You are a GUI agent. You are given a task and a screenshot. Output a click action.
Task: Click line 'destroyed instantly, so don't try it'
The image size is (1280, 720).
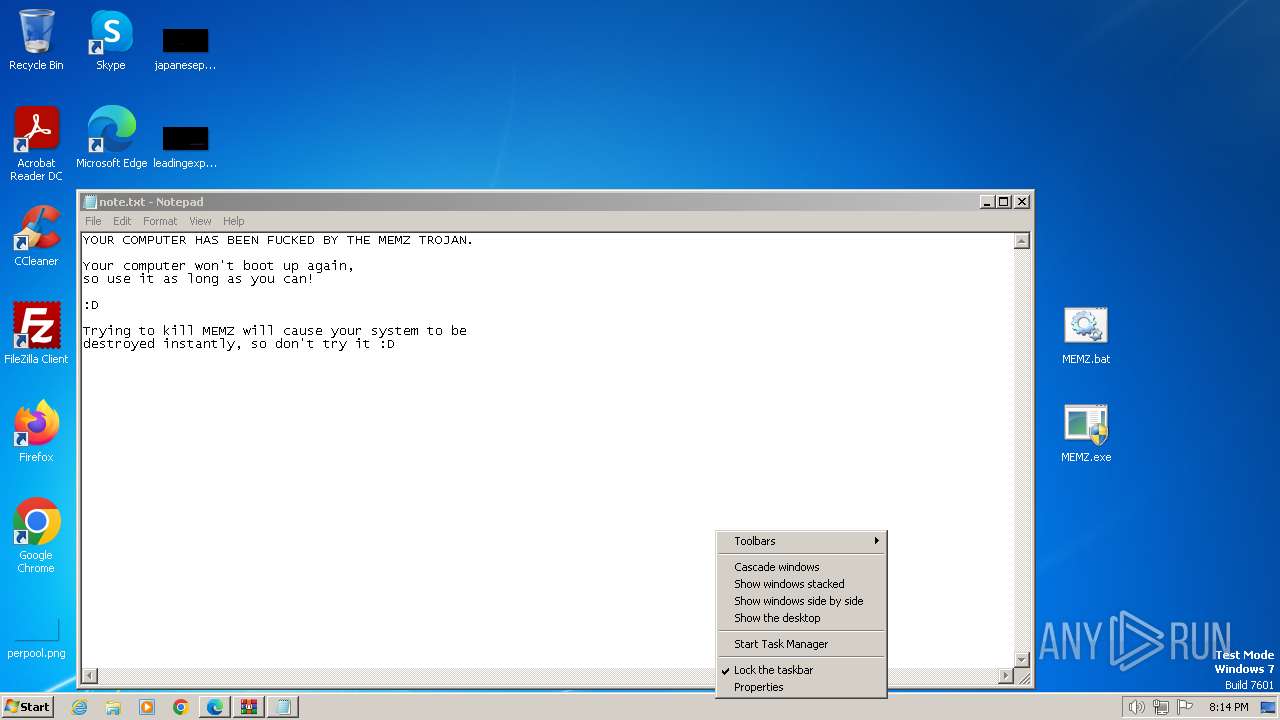239,344
